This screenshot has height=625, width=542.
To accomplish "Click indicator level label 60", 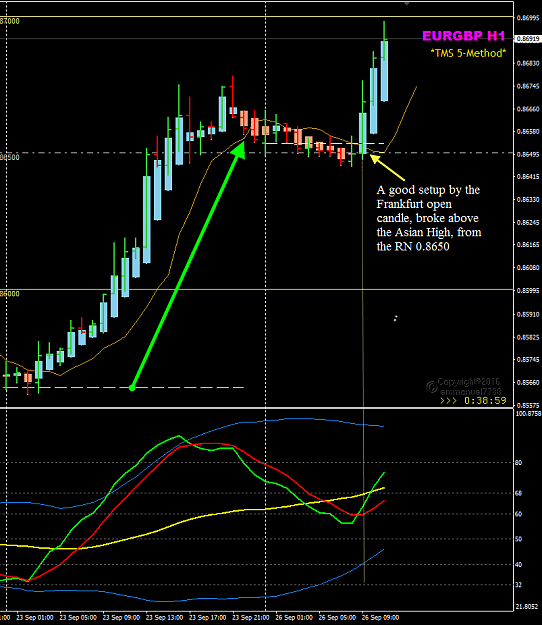I will (x=518, y=514).
